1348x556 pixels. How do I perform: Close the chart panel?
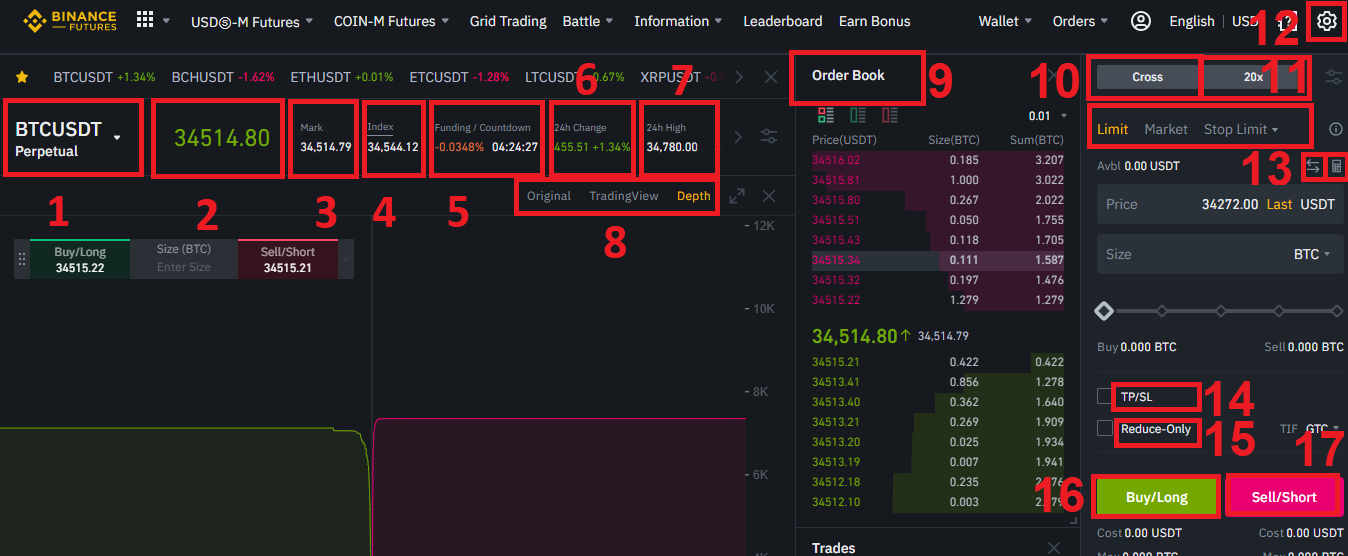click(768, 196)
